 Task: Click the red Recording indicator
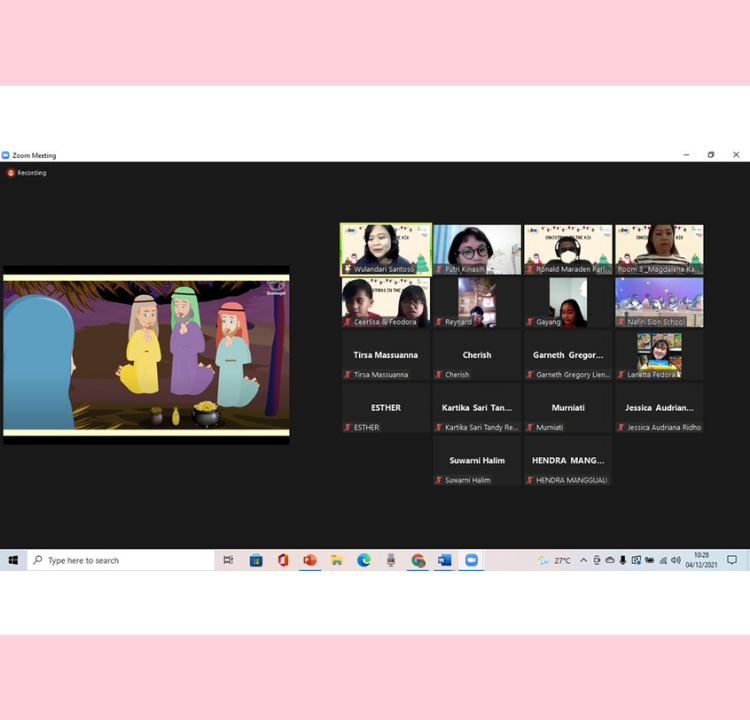[x=27, y=173]
